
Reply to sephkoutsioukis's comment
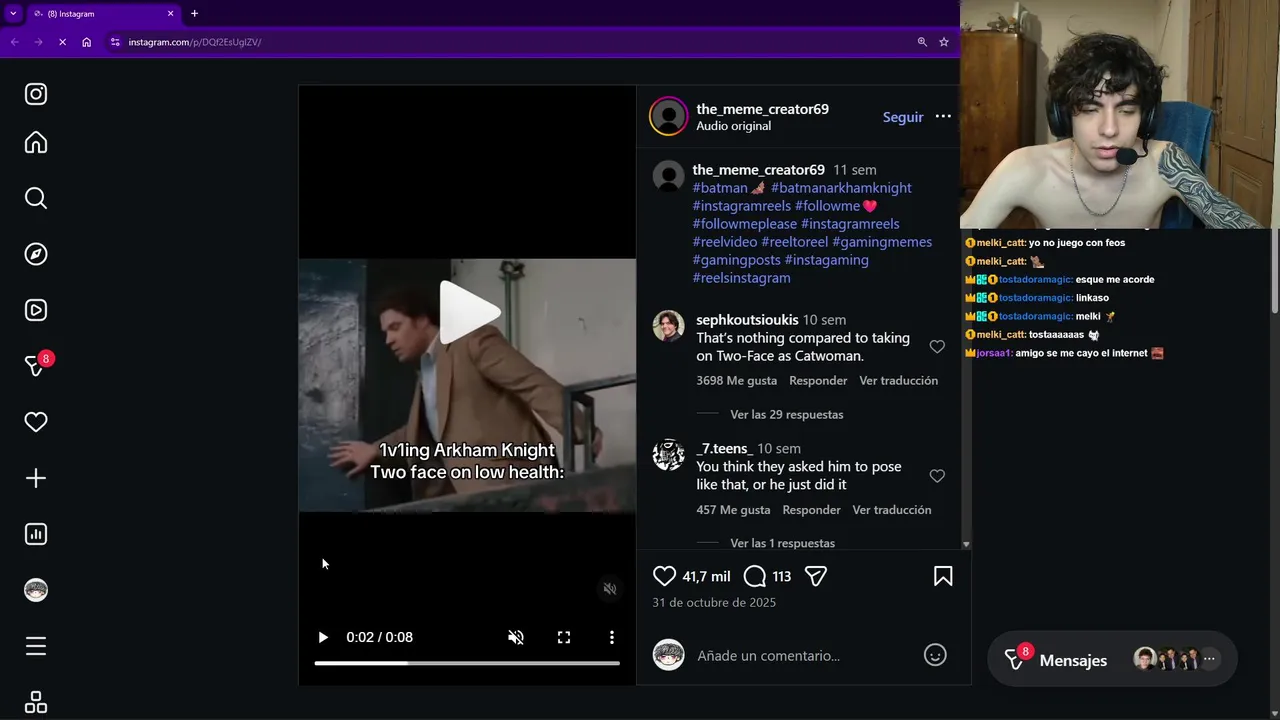818,381
